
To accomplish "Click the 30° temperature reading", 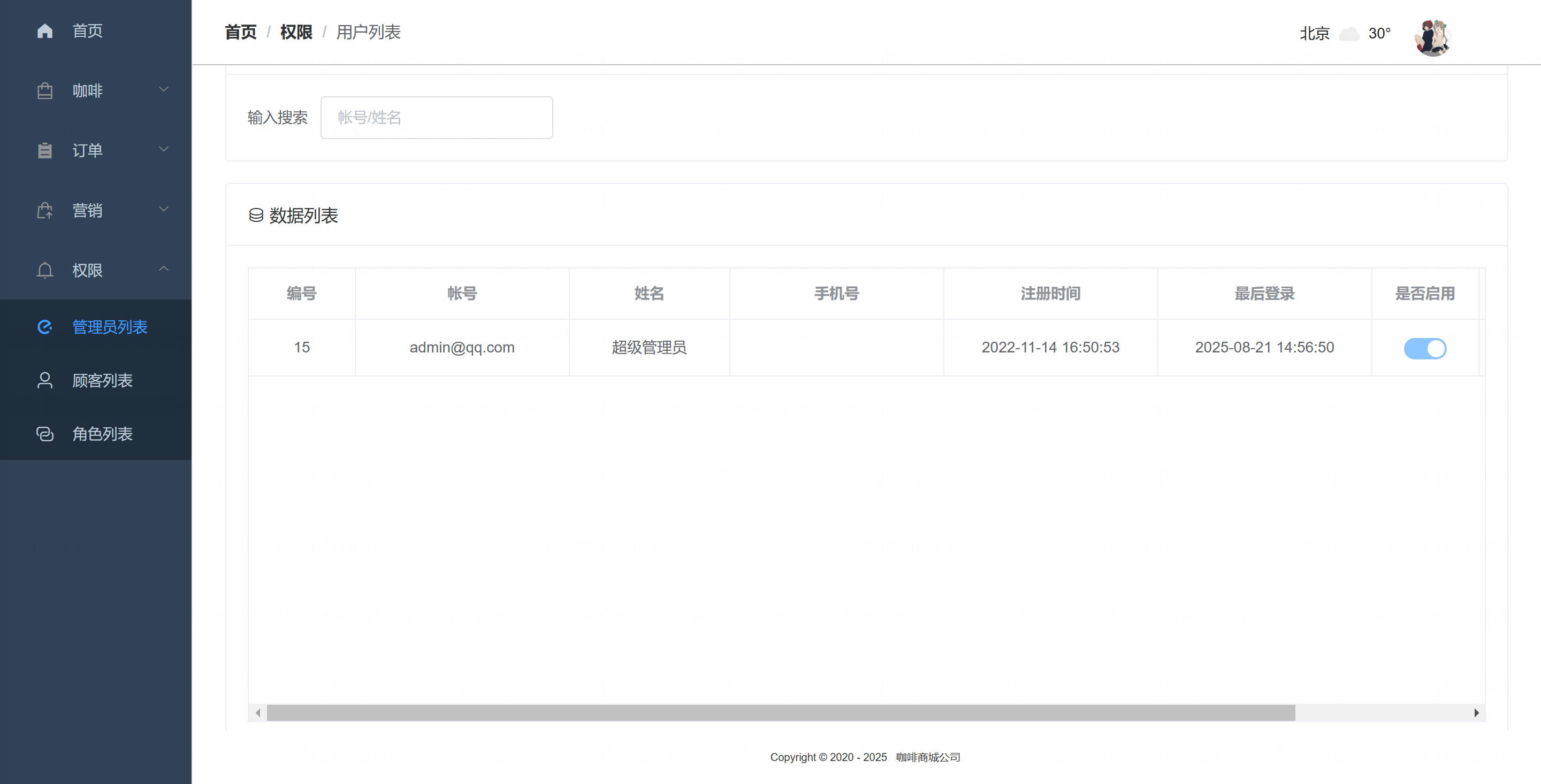I will coord(1379,34).
